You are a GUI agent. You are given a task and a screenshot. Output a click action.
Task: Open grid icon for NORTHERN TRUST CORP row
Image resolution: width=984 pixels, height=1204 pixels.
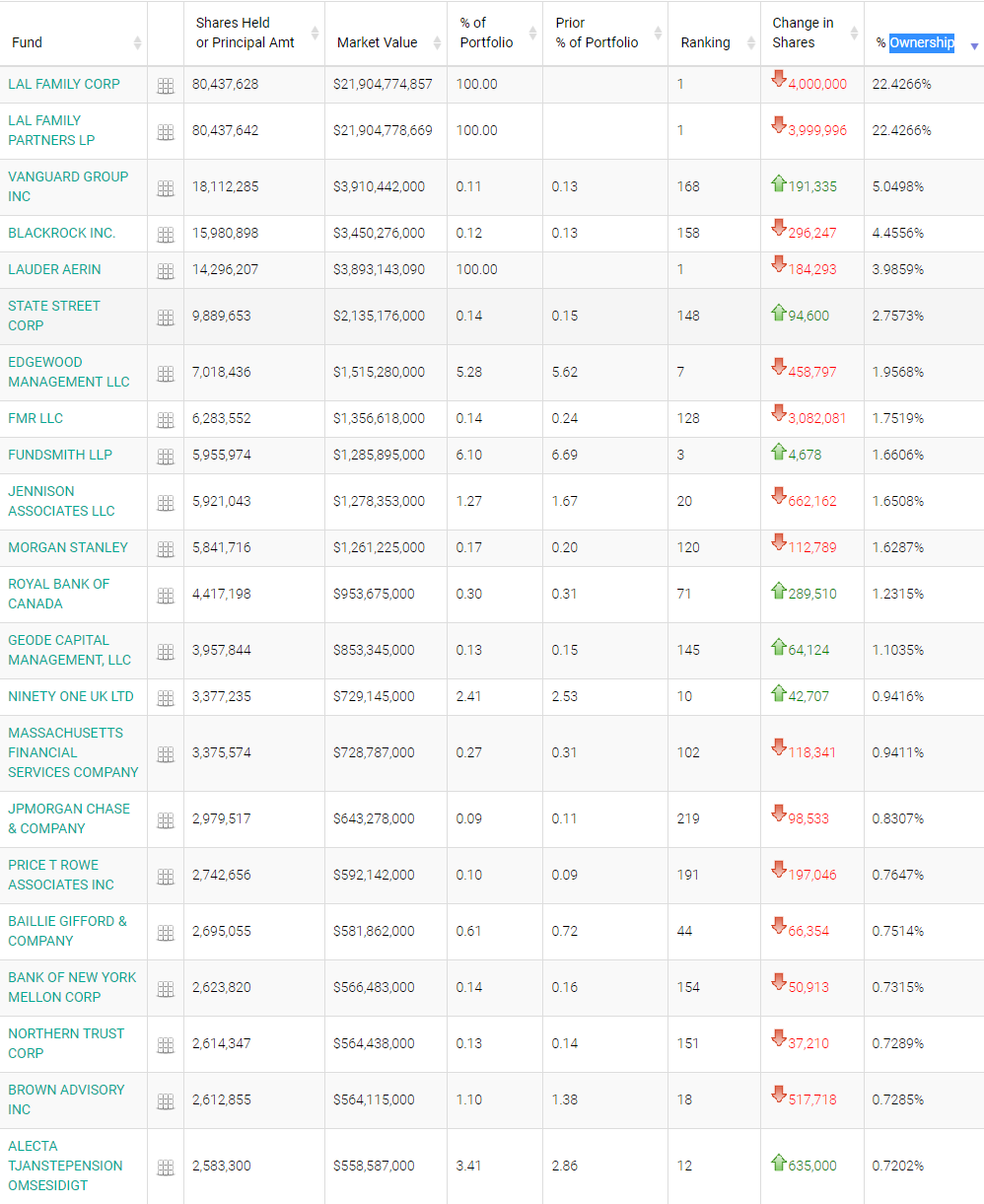166,1045
